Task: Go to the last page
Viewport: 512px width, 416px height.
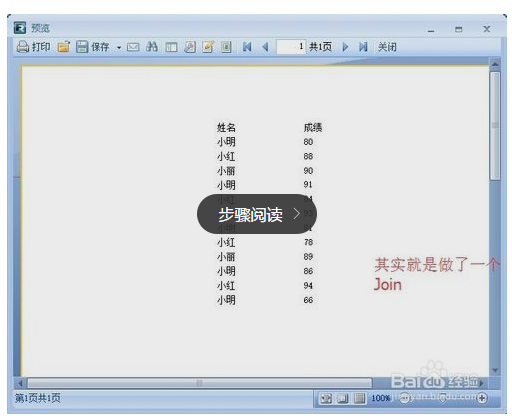Action: (363, 47)
